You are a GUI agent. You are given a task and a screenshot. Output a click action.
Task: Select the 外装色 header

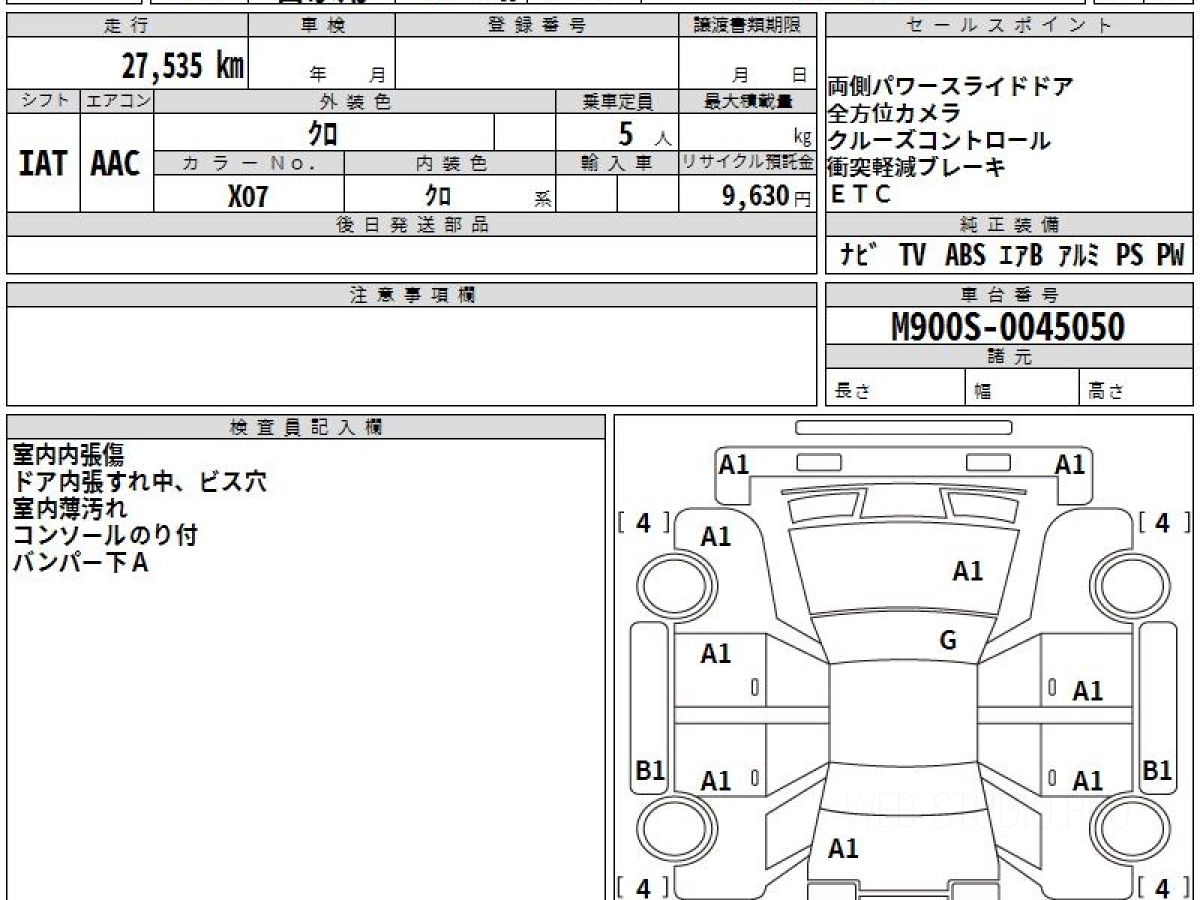(x=355, y=101)
